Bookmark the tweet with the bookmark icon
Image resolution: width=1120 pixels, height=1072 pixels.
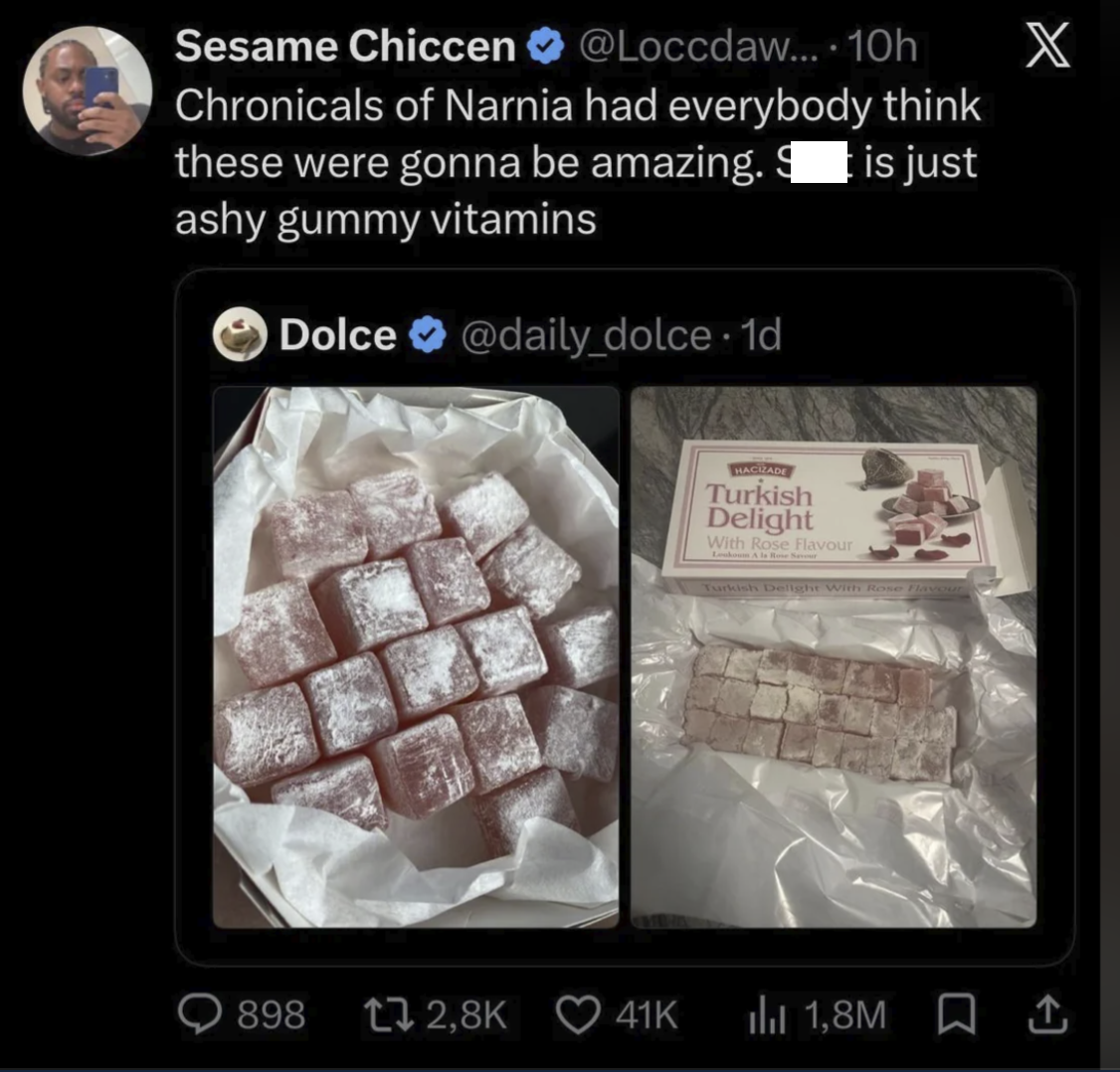956,1015
